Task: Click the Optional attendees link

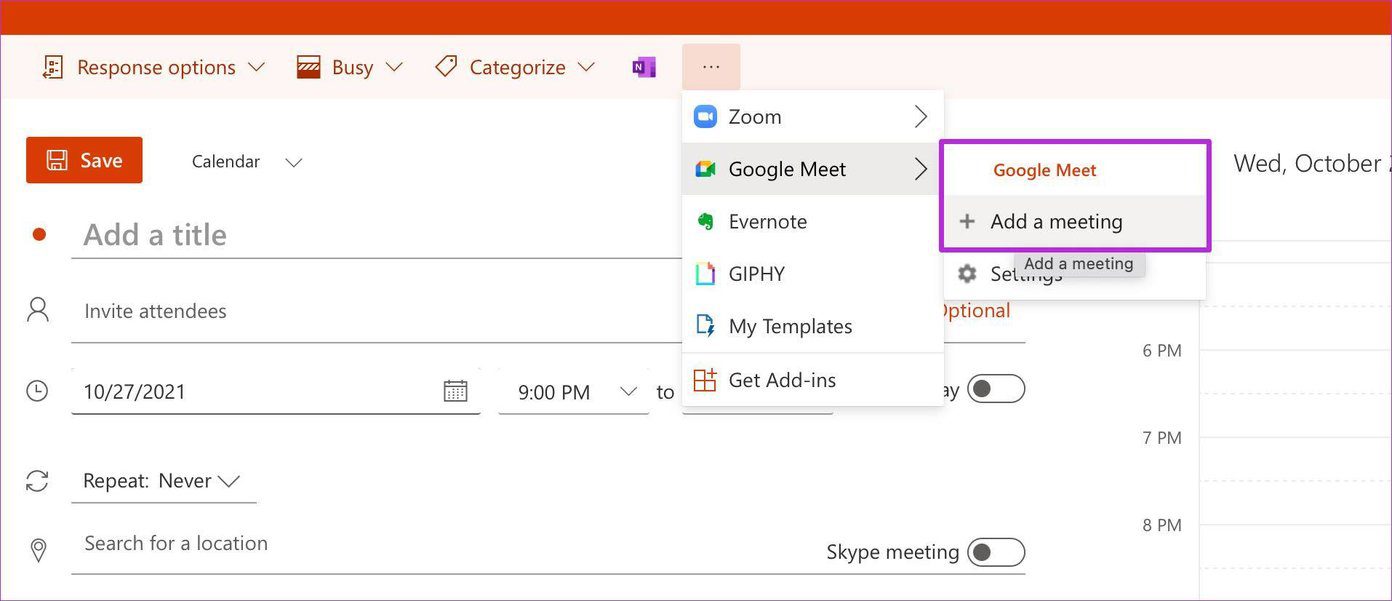Action: pos(976,311)
